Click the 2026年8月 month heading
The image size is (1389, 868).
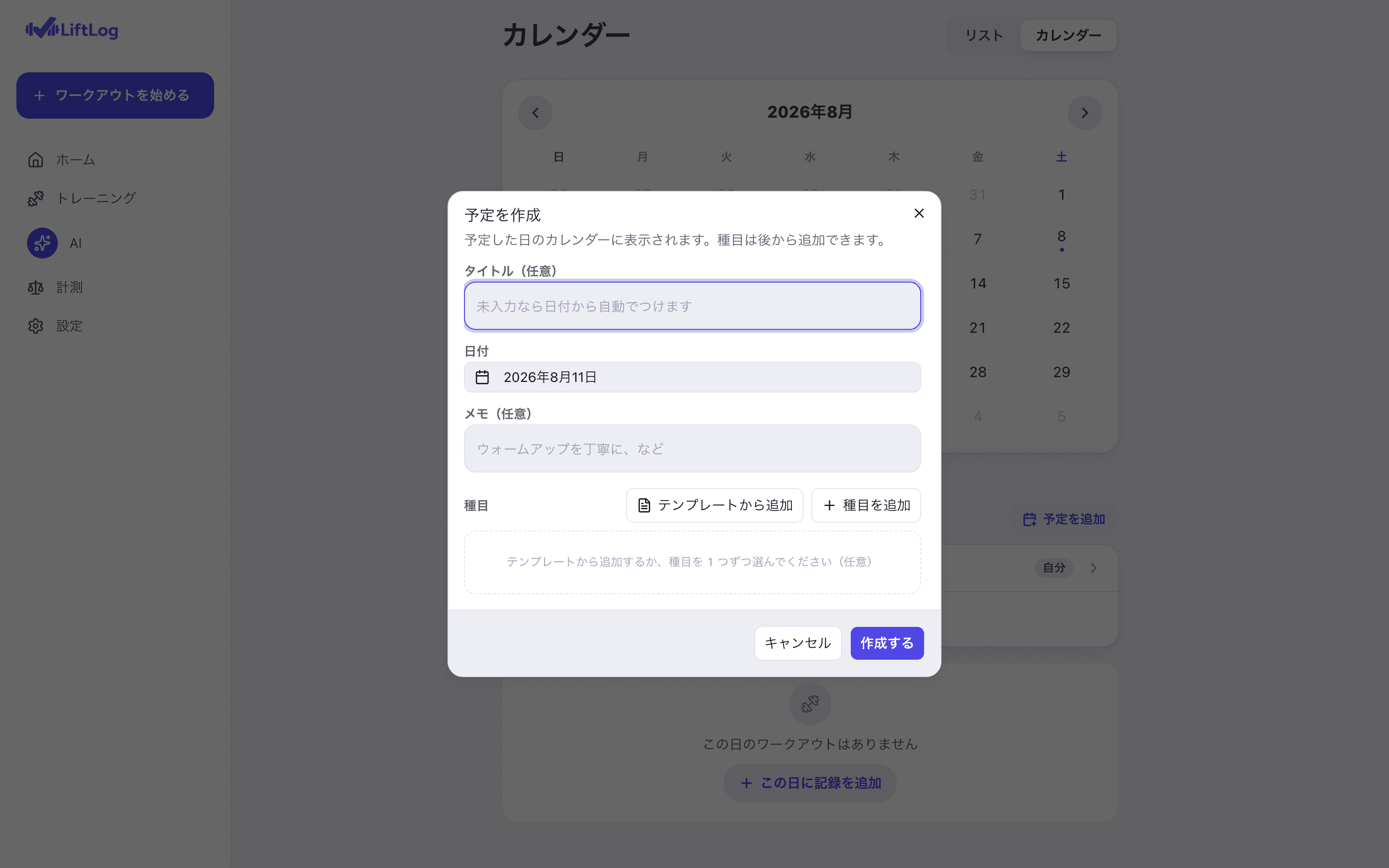(x=810, y=112)
